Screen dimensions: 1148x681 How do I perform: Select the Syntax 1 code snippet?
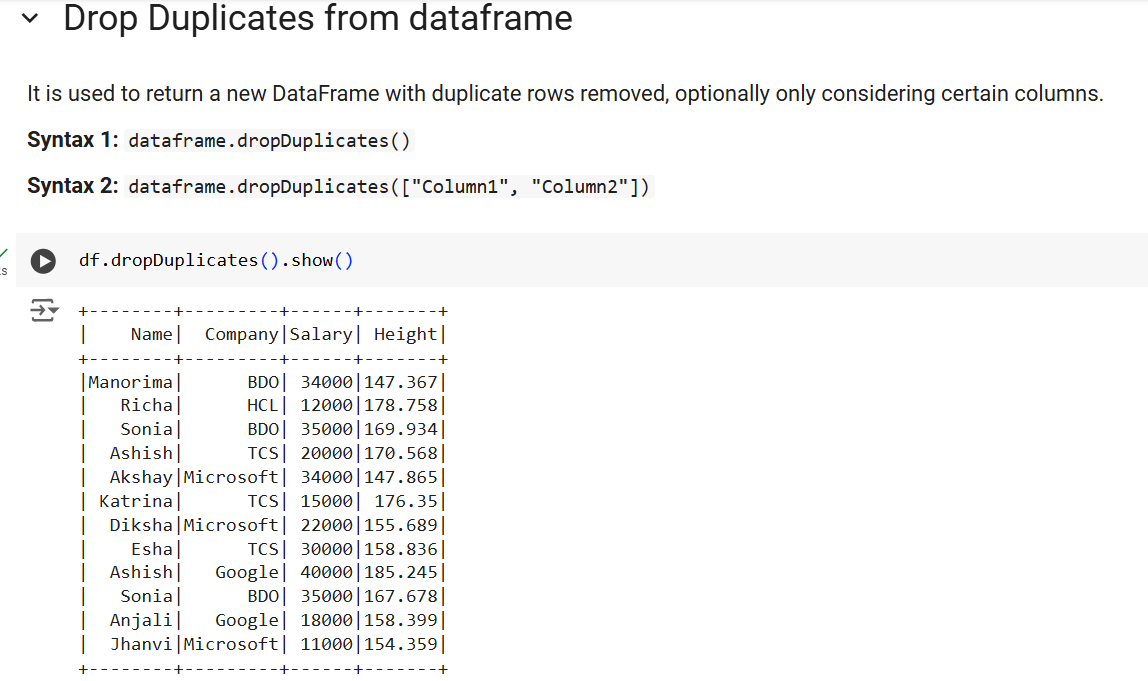(269, 140)
